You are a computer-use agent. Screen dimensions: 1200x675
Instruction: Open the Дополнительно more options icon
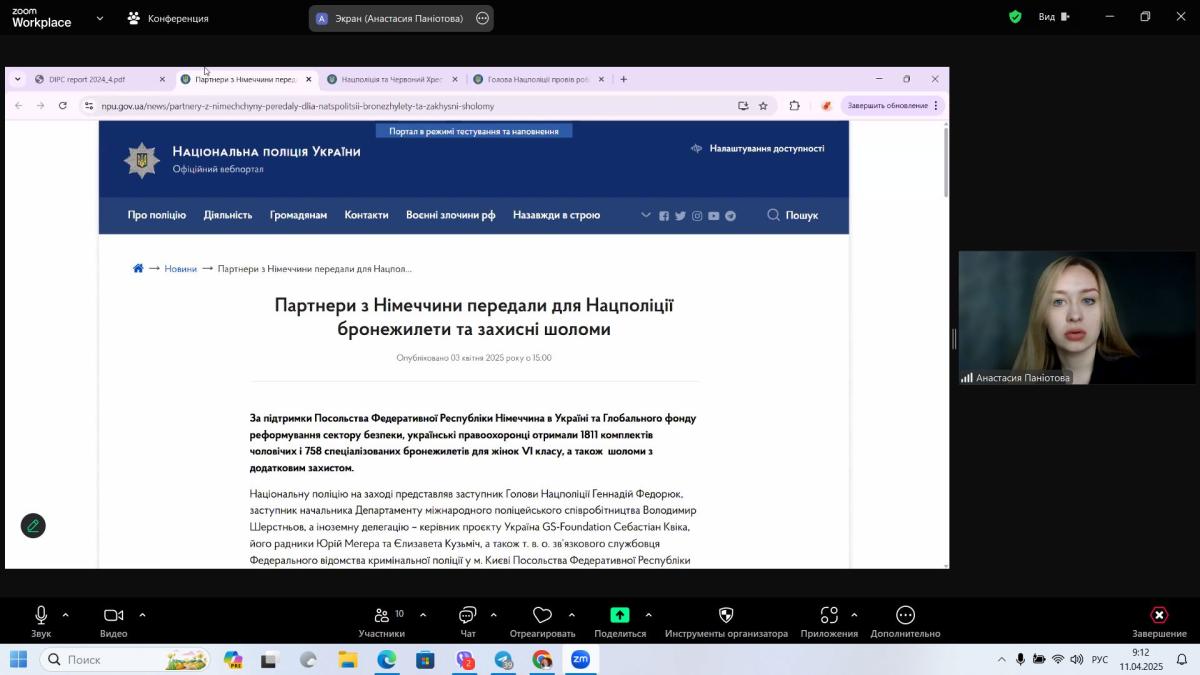tap(905, 615)
